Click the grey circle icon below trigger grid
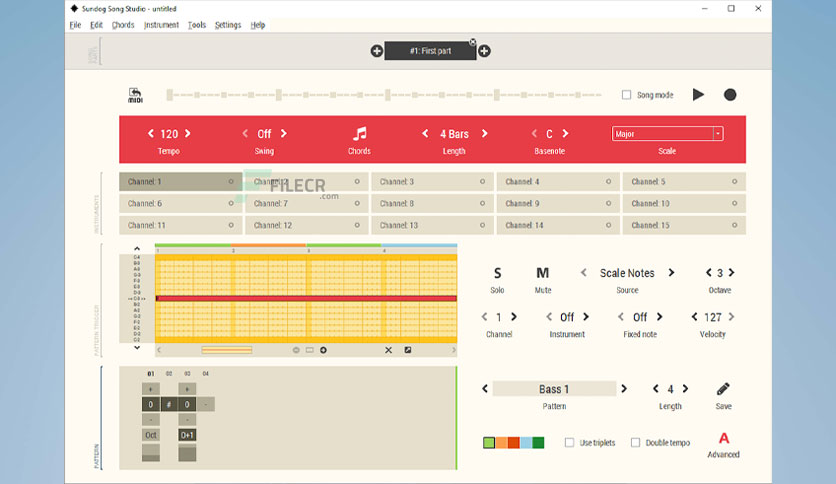 pos(296,350)
